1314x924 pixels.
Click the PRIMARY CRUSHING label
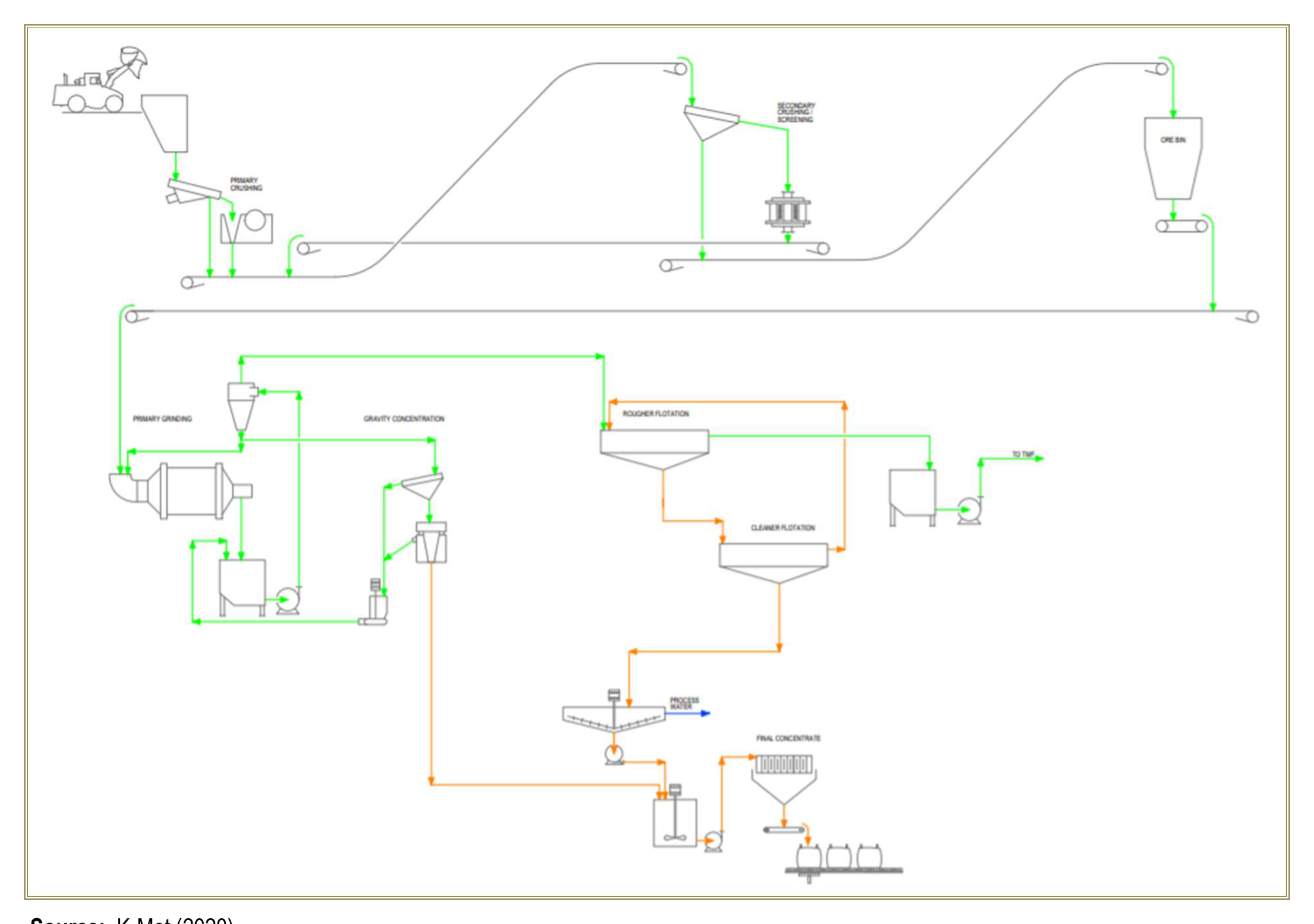[x=246, y=184]
